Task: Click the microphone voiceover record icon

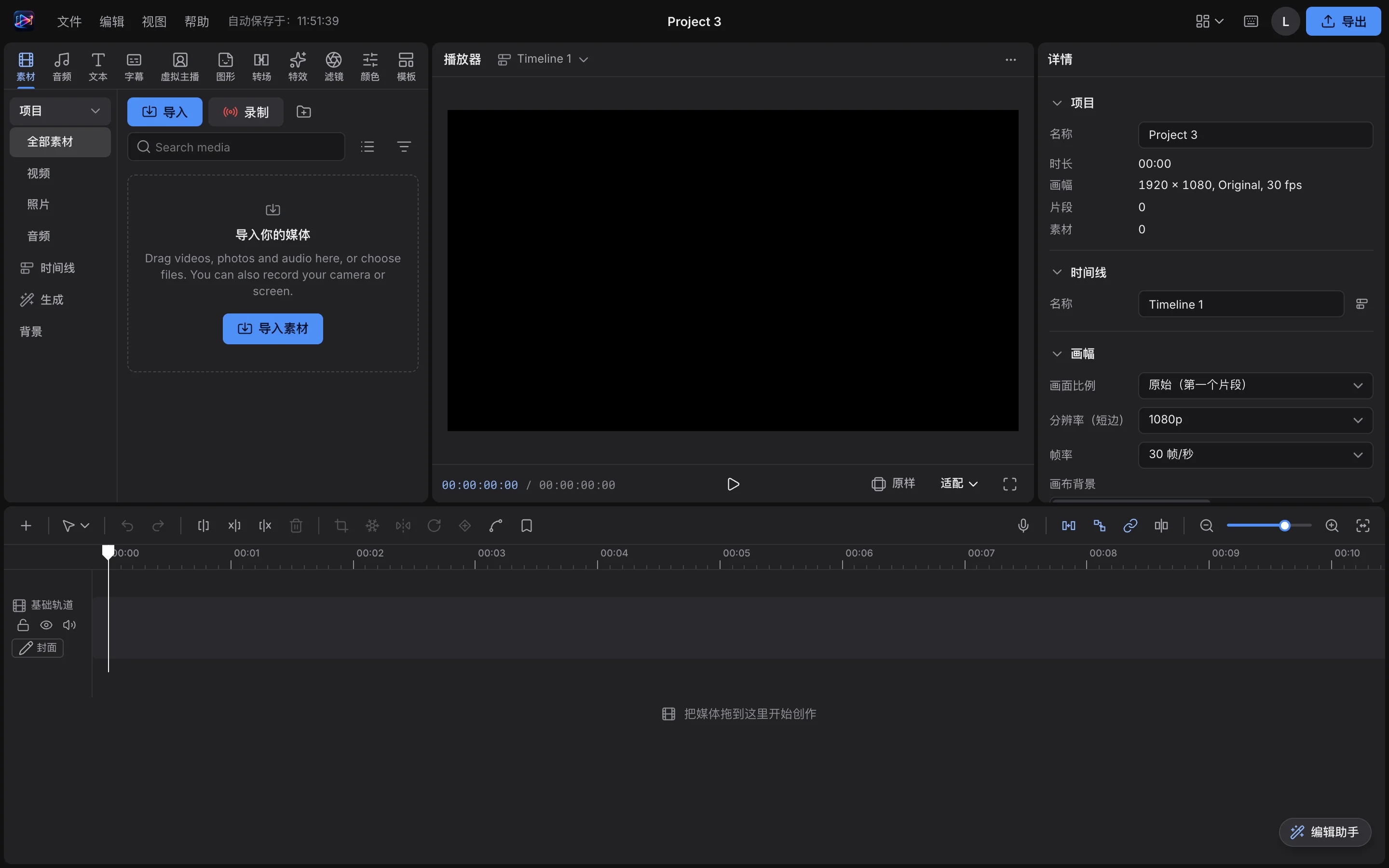Action: (x=1023, y=525)
